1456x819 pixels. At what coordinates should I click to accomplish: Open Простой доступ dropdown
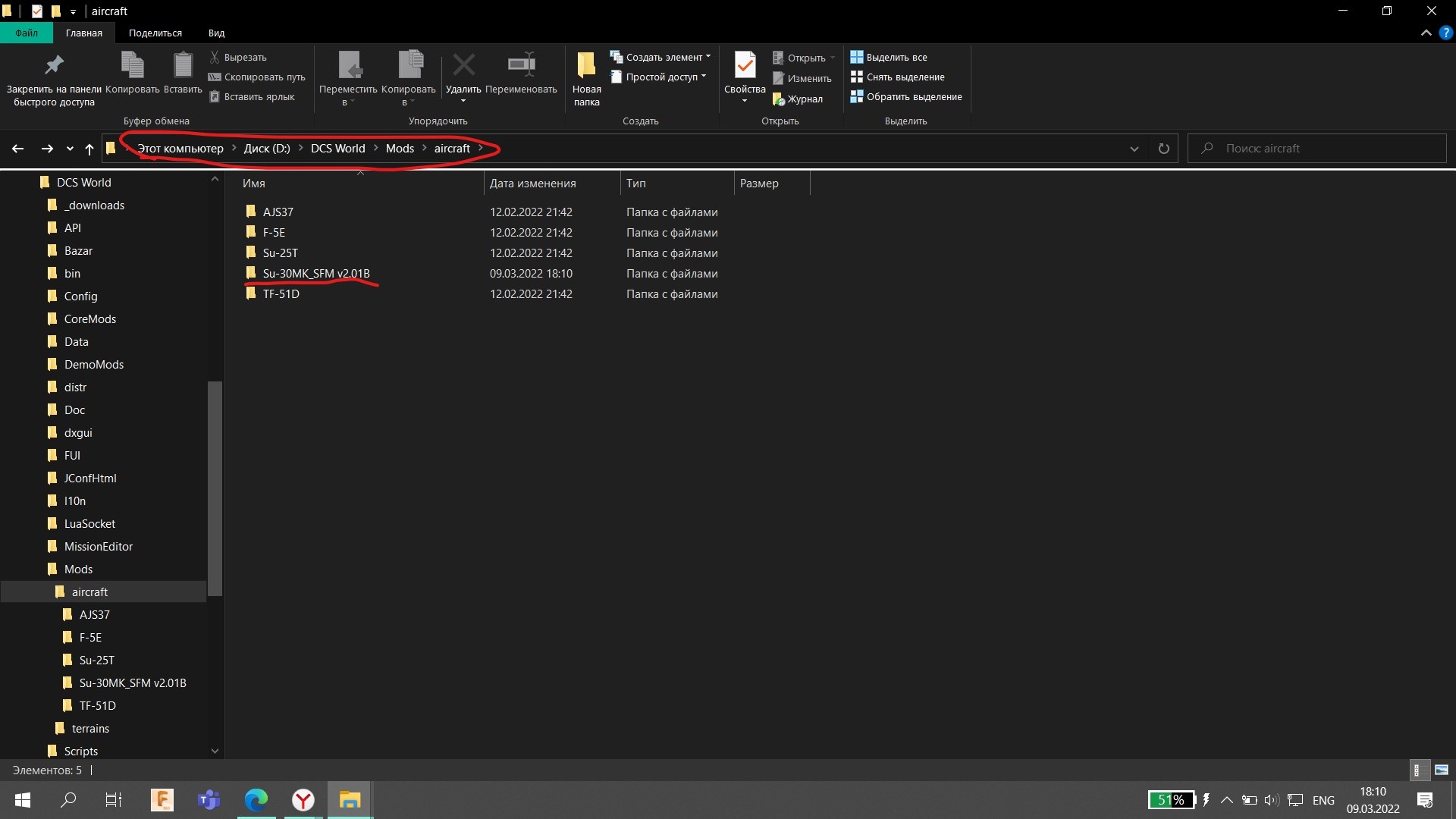(658, 77)
